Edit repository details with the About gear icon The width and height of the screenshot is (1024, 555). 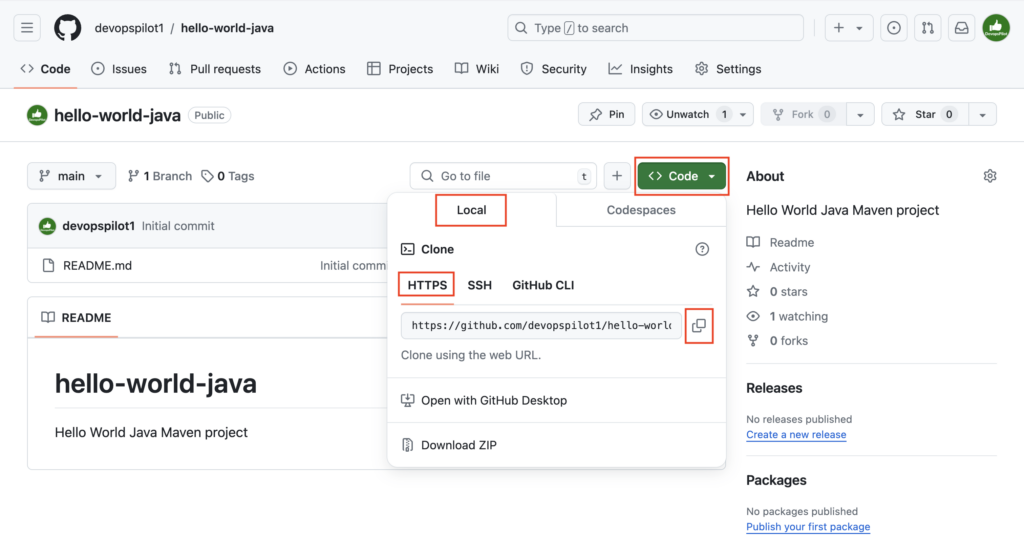[x=990, y=176]
